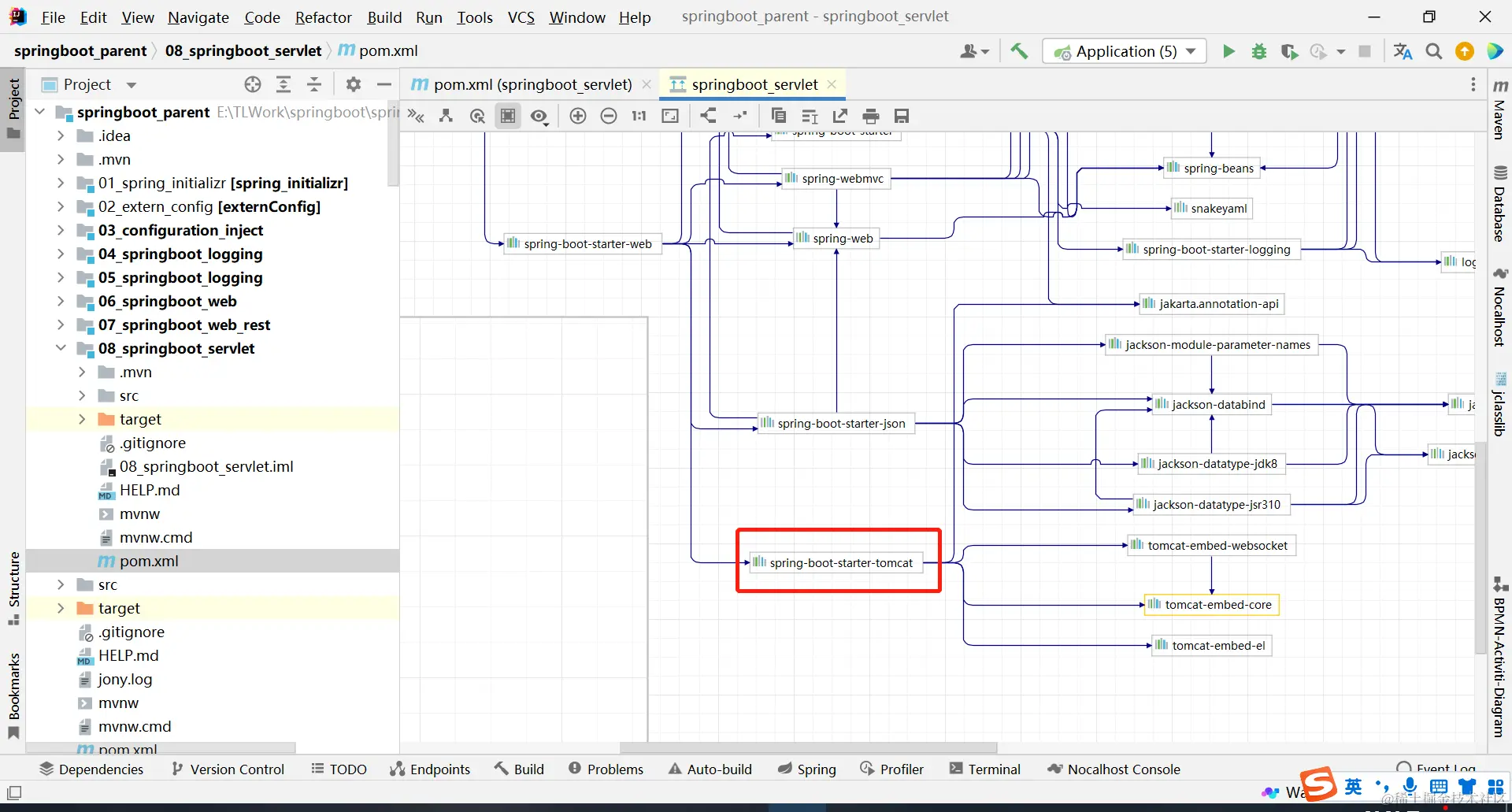Screen dimensions: 1512x812
Task: Print the diagram using the printer icon
Action: point(871,117)
